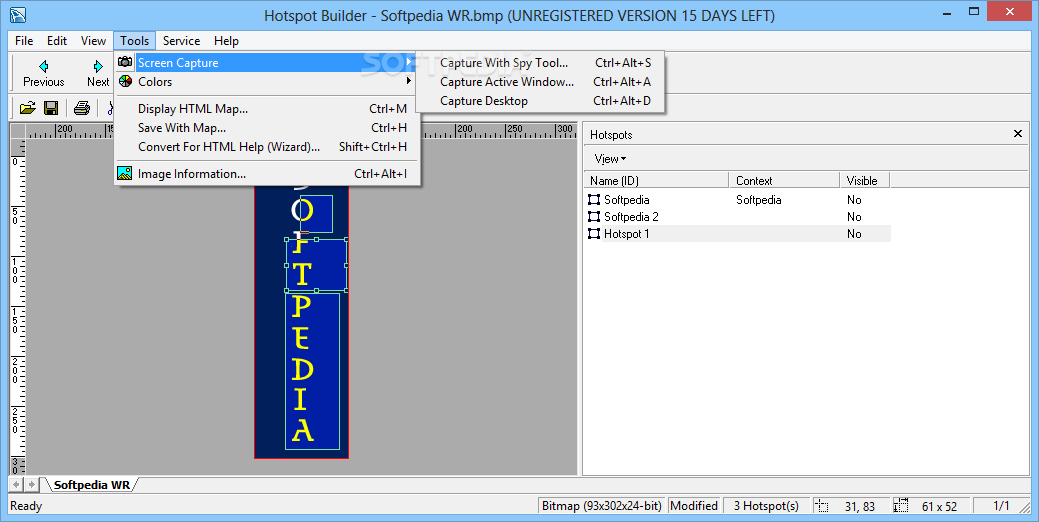
Task: Choose Image Information menu entry
Action: click(x=268, y=174)
